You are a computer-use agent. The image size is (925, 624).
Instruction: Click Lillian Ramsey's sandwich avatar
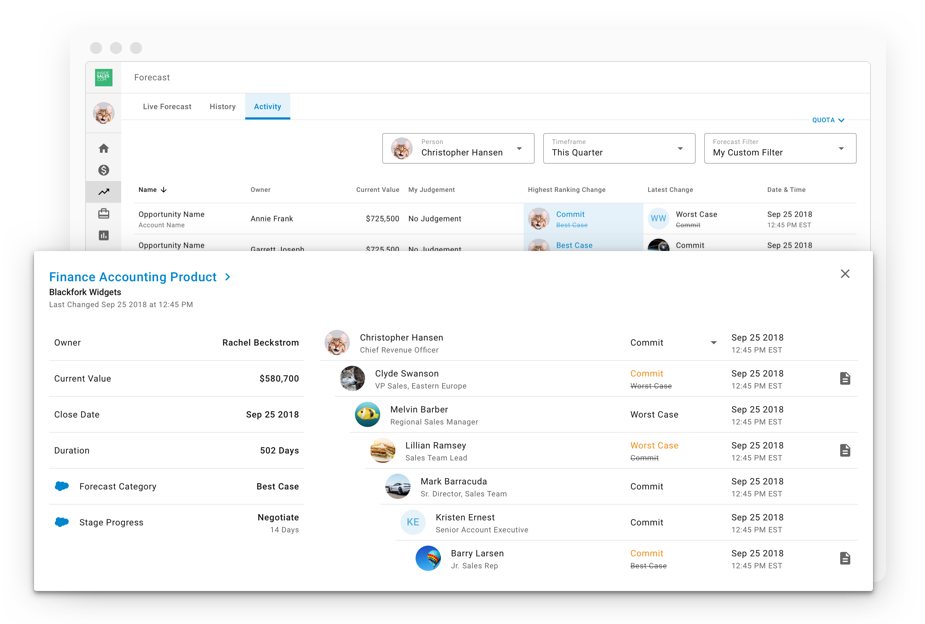[x=382, y=451]
